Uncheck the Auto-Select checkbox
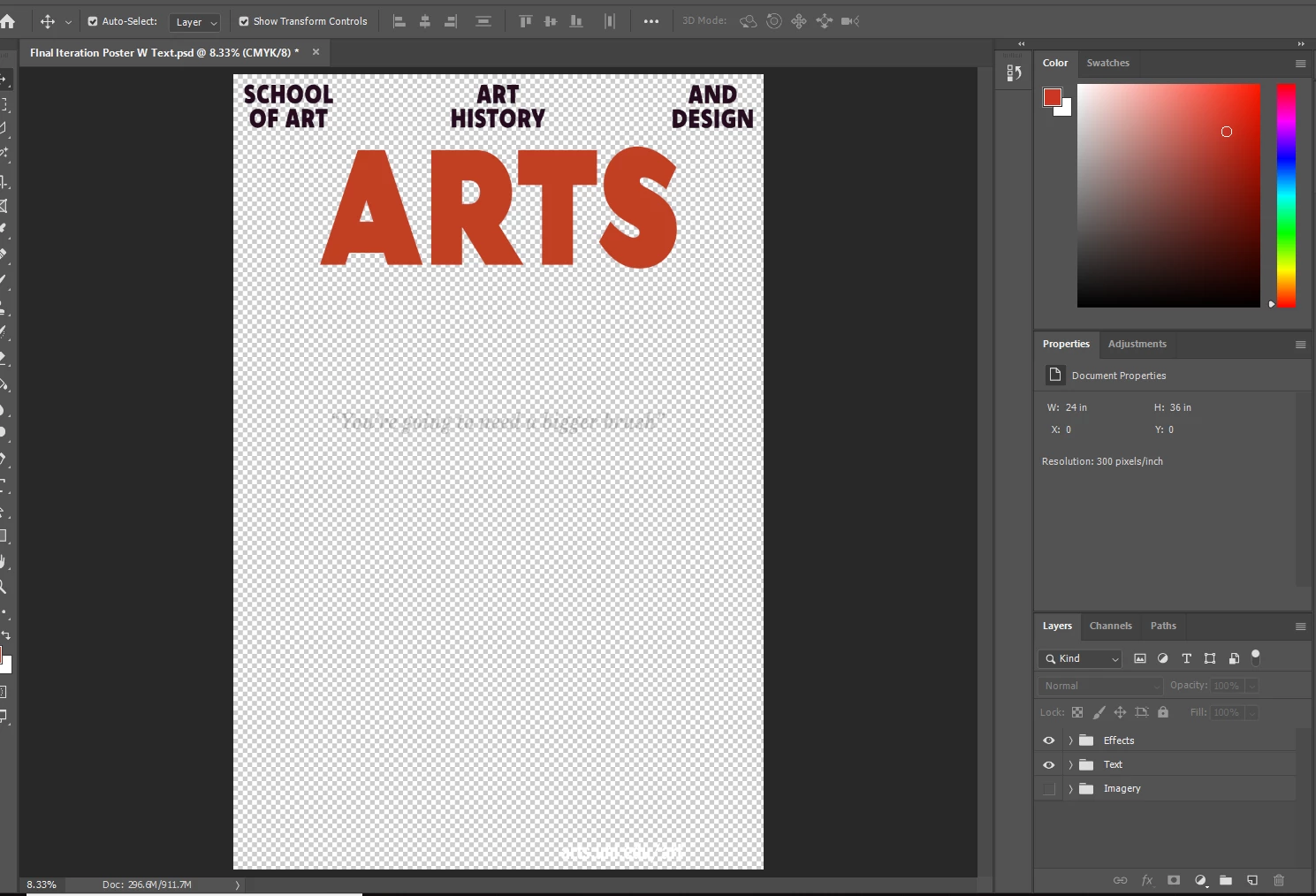The width and height of the screenshot is (1316, 896). click(93, 21)
